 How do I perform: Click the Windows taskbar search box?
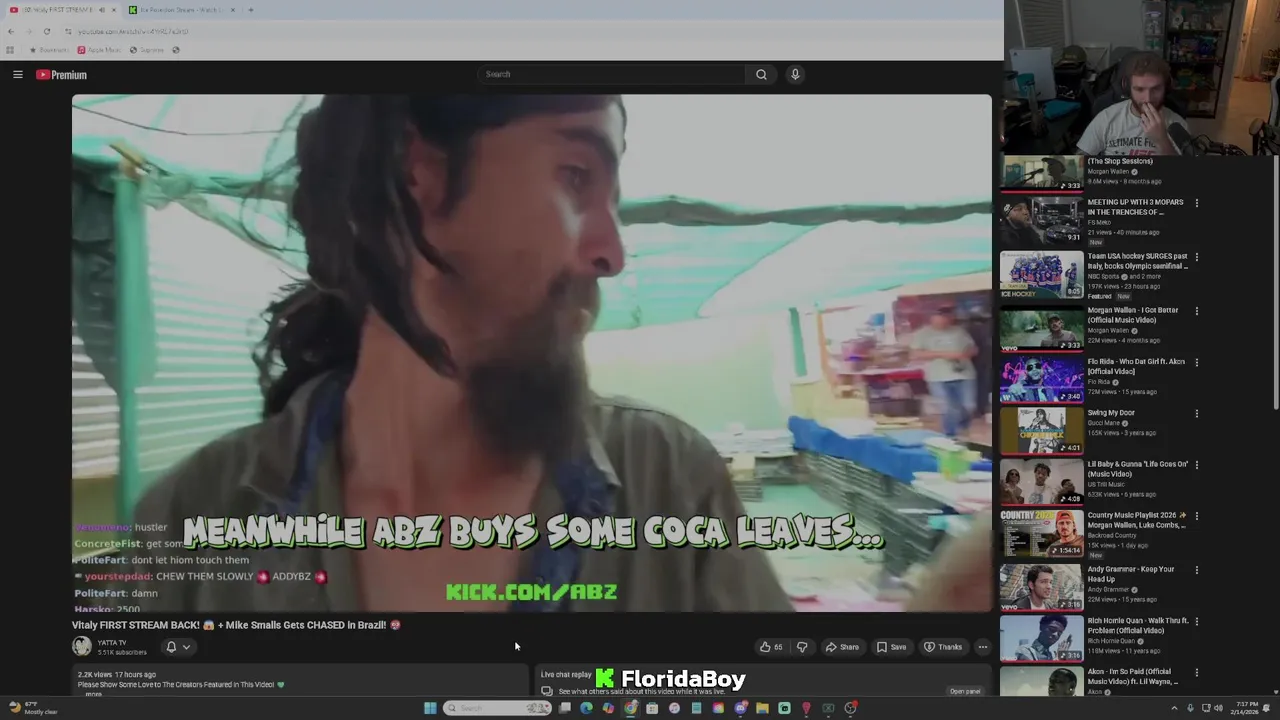pyautogui.click(x=497, y=708)
